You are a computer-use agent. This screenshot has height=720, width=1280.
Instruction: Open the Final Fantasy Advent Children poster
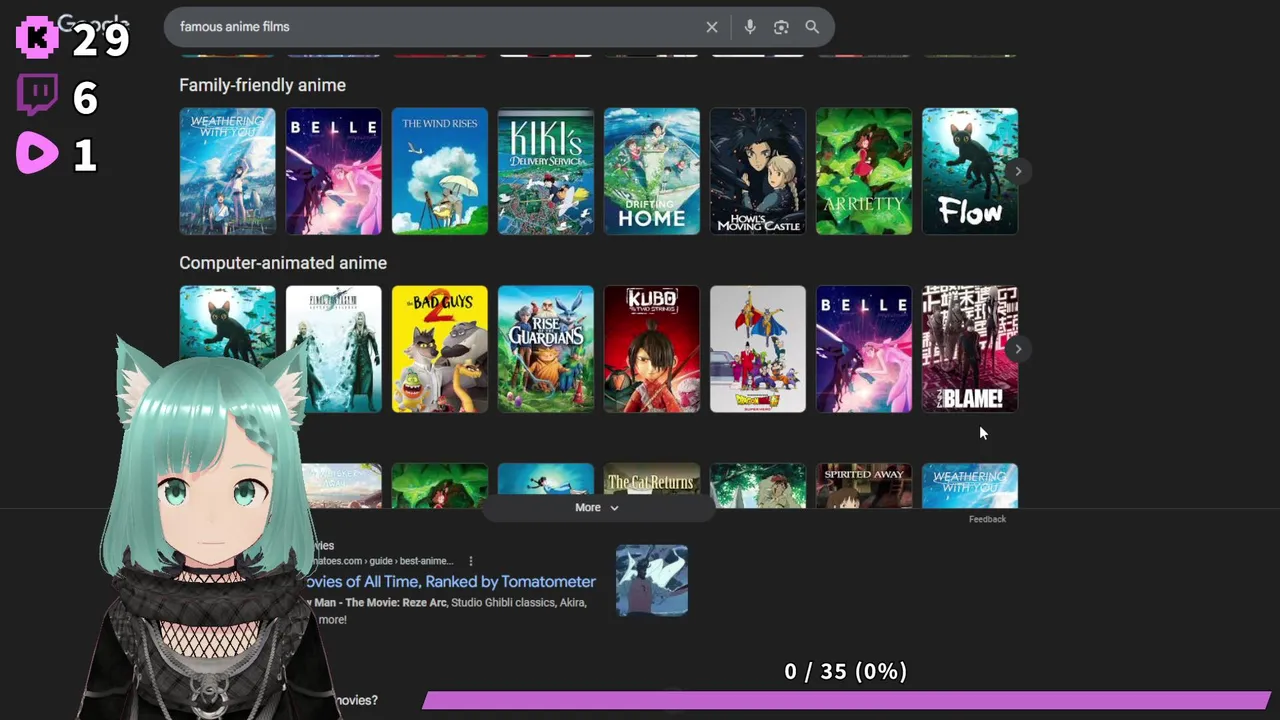(x=333, y=349)
